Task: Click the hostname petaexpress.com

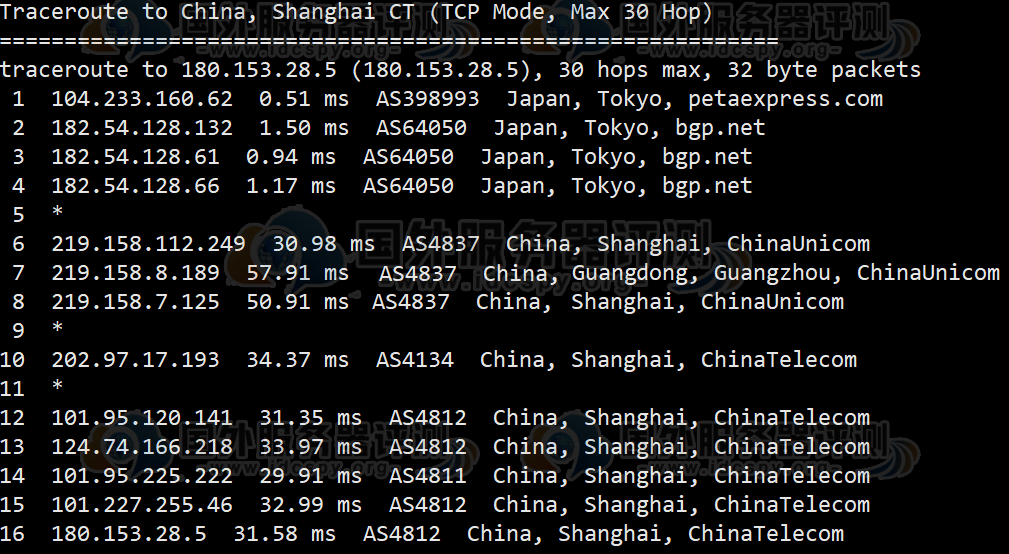Action: (785, 98)
